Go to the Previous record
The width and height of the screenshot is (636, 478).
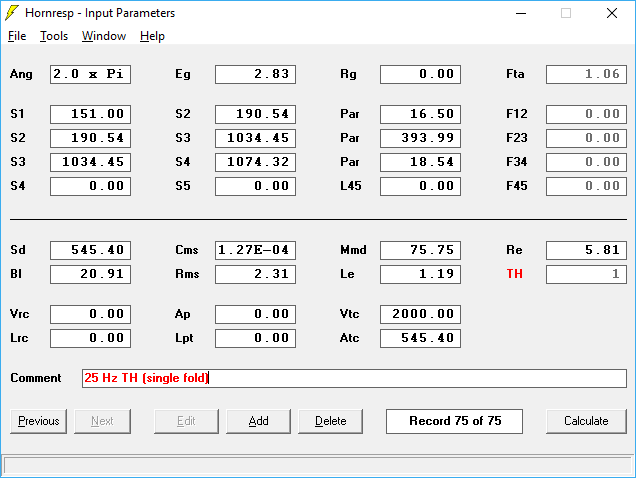pos(39,421)
